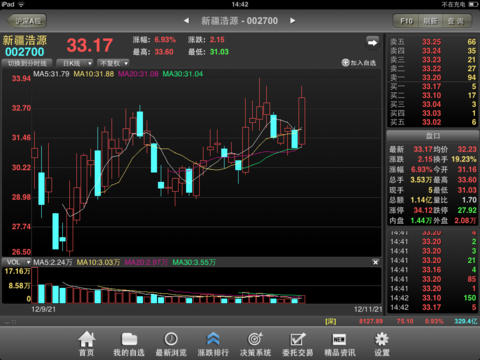Click the 329.4亿 index turnover in status bar
The image size is (480, 360).
(x=466, y=321)
